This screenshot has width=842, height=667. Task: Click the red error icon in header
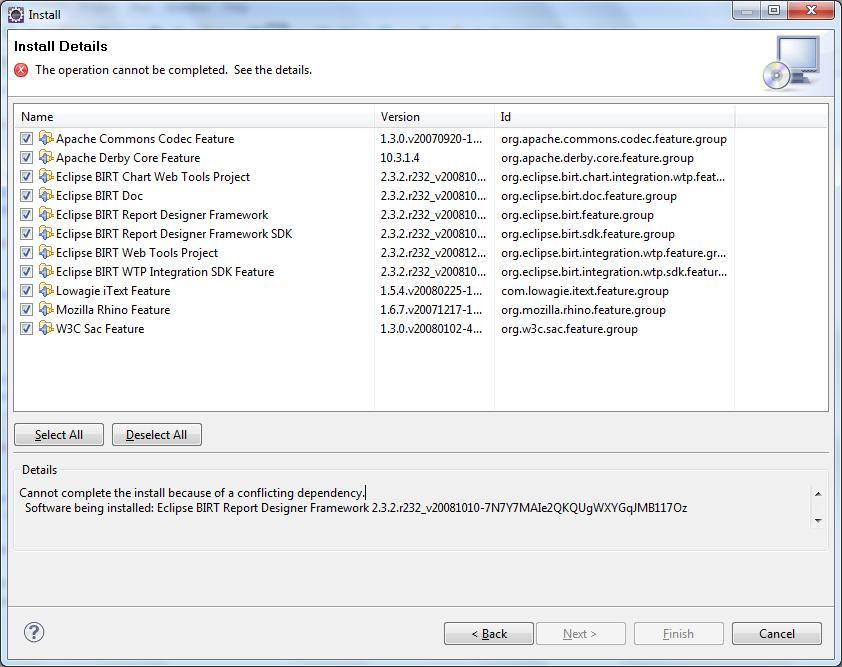(21, 70)
